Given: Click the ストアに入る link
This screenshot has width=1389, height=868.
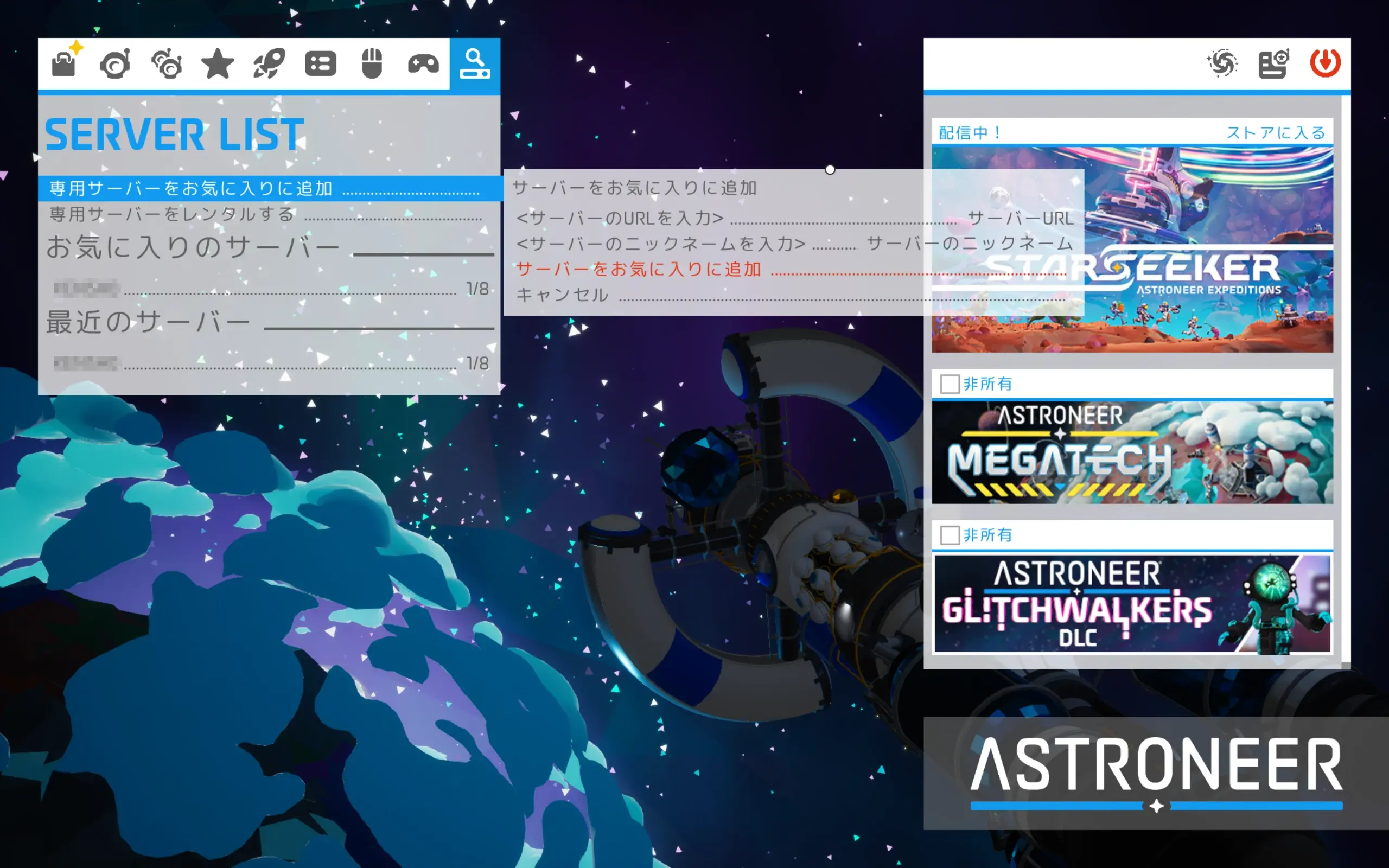Looking at the screenshot, I should click(1276, 132).
